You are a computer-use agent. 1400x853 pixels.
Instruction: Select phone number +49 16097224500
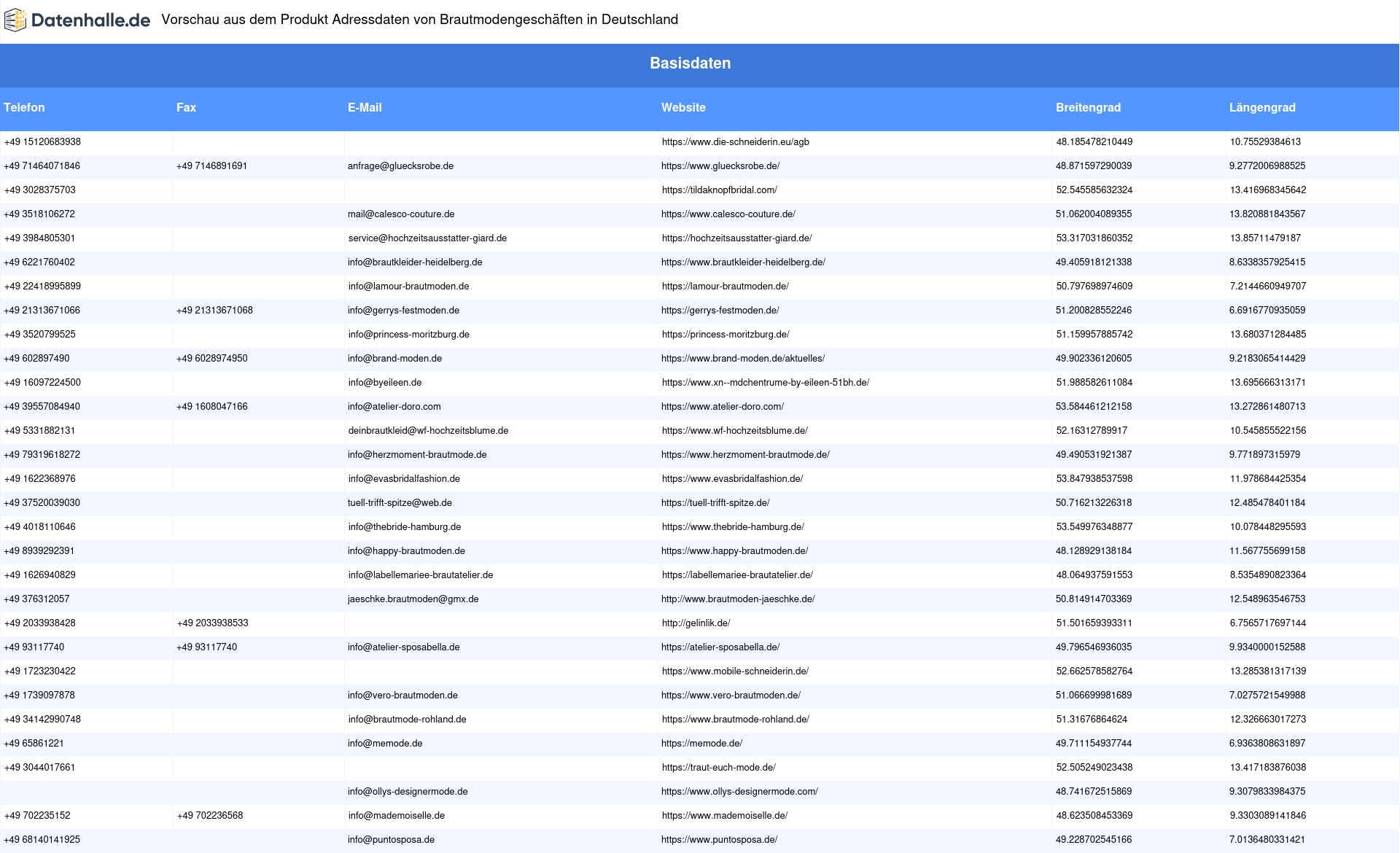42,383
